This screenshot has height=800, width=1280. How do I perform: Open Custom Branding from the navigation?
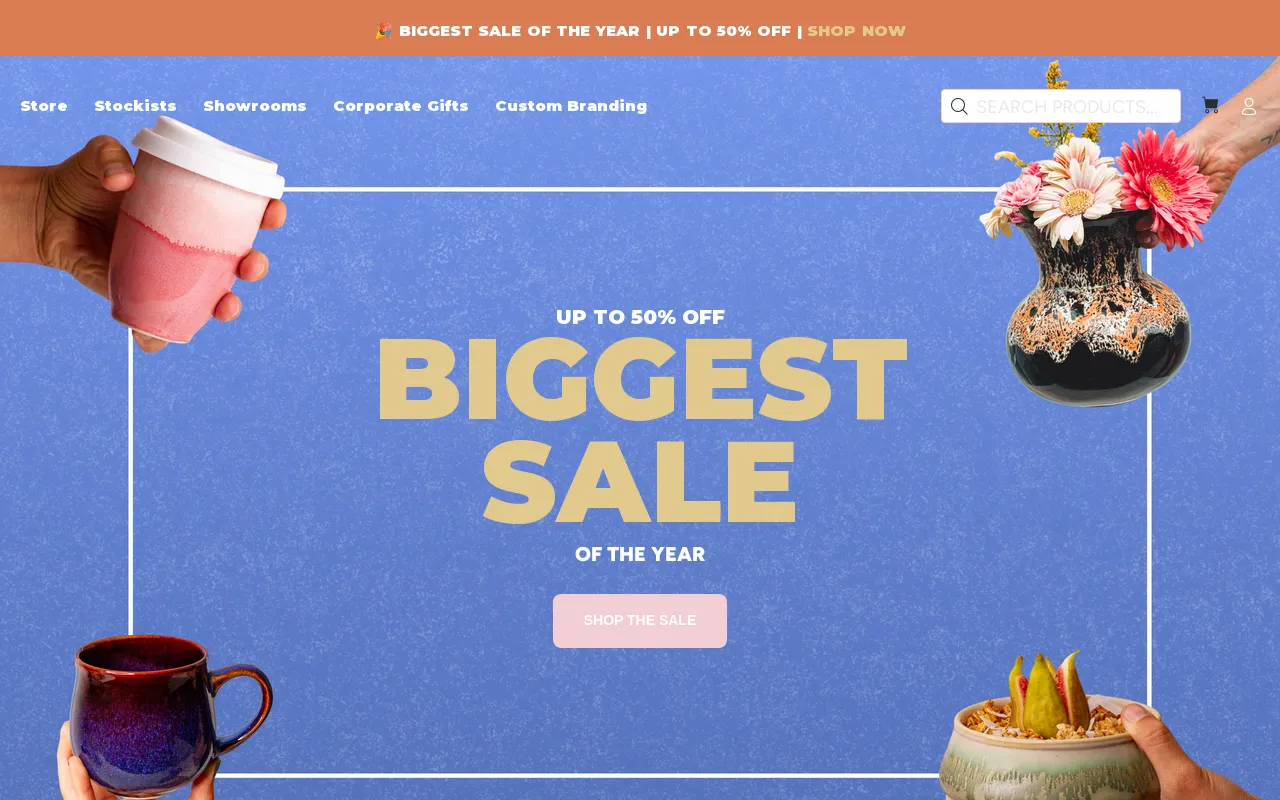tap(571, 106)
